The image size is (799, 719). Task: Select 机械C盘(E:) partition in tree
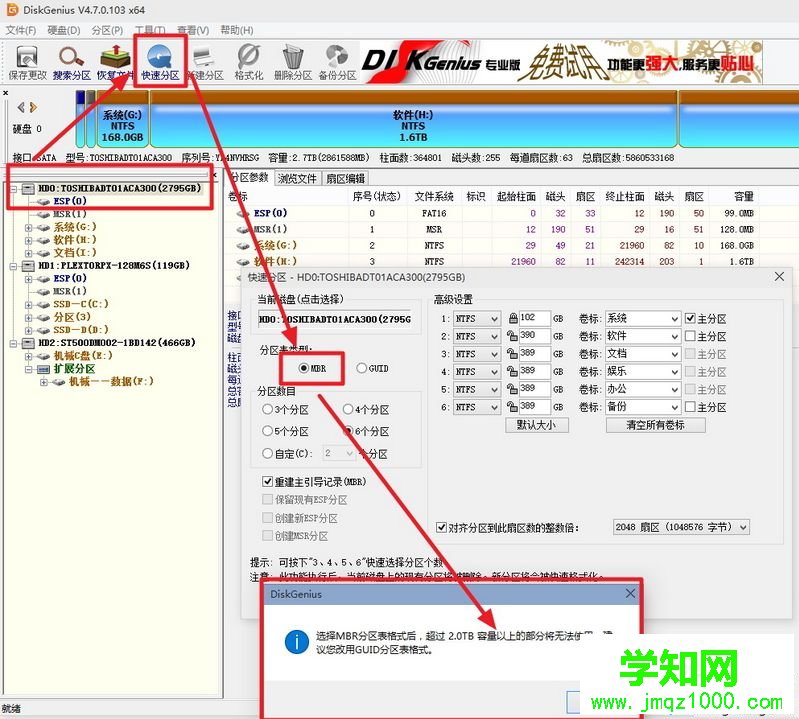click(x=83, y=356)
